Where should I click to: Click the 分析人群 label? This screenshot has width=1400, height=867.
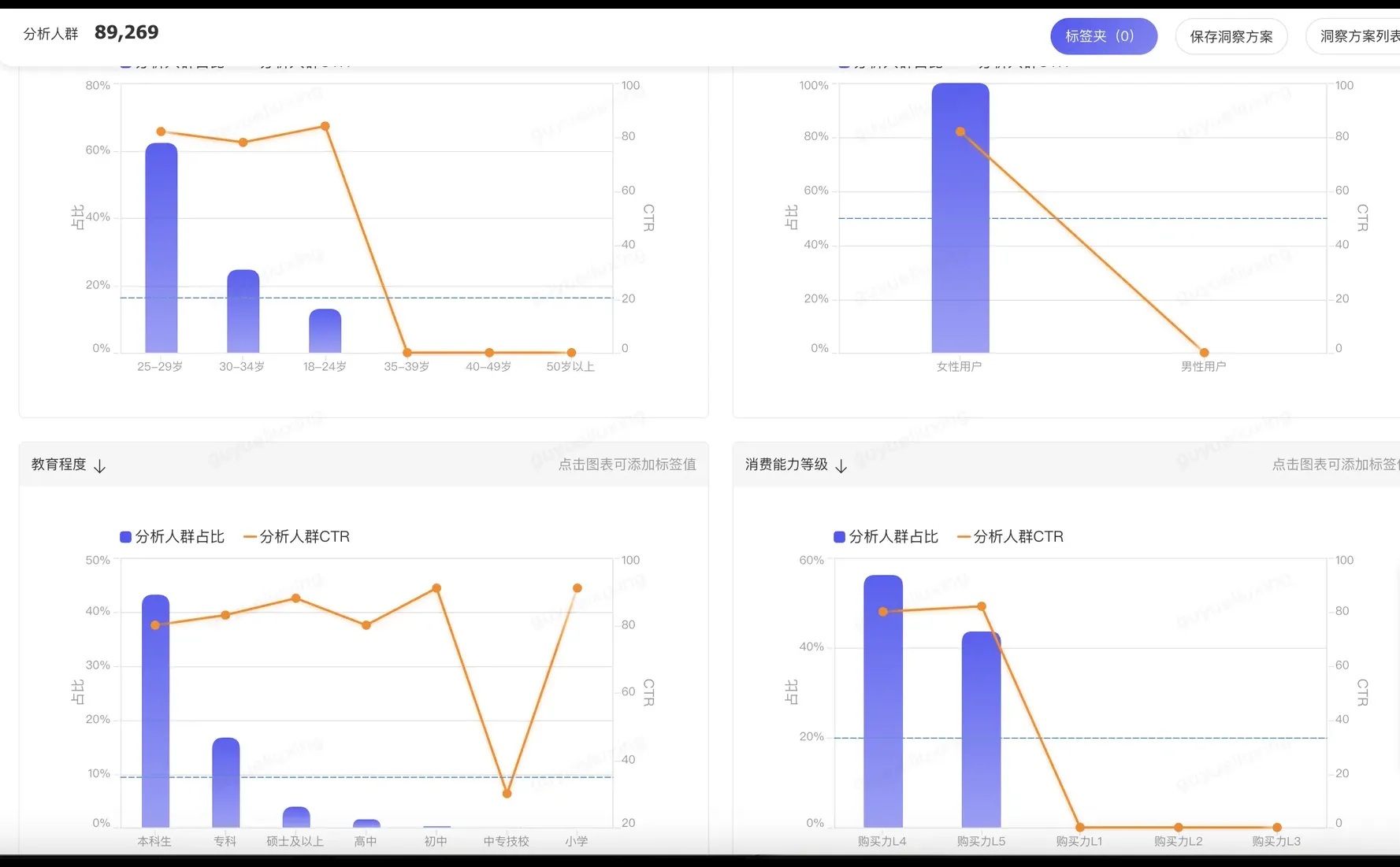pos(50,34)
